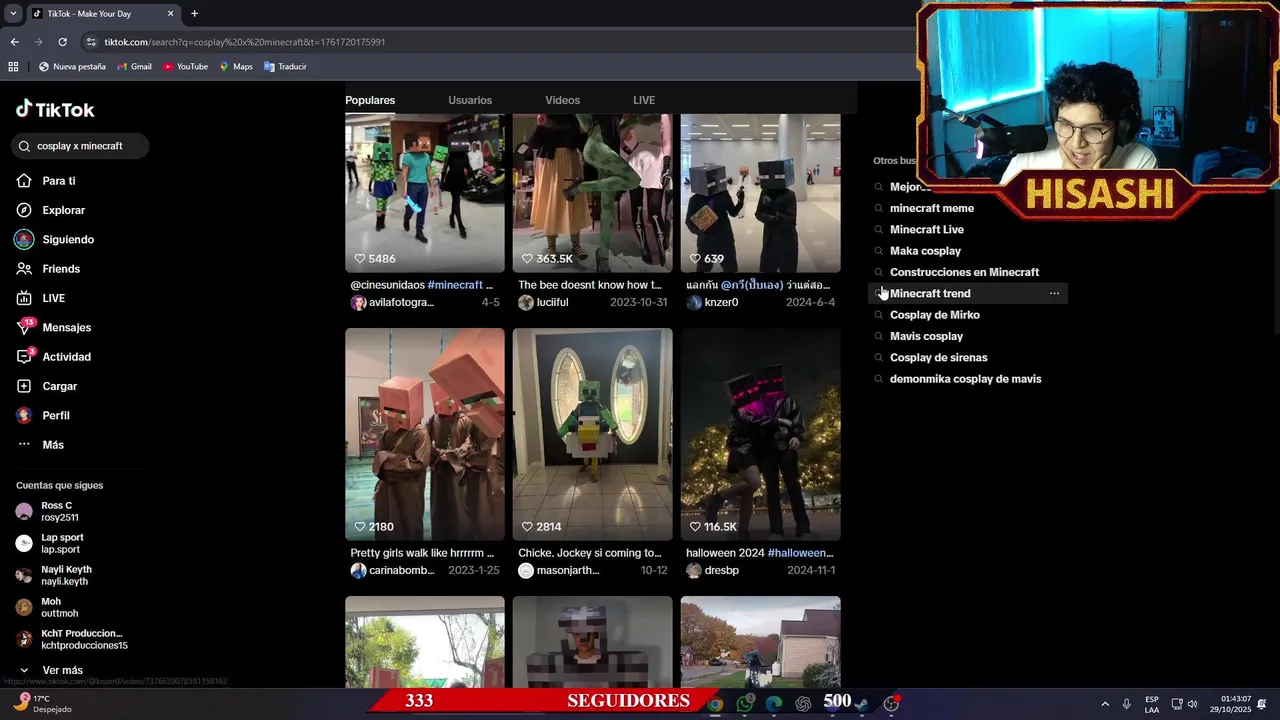Open the knzer0 video thumbnail
1280x720 pixels.
(x=761, y=193)
